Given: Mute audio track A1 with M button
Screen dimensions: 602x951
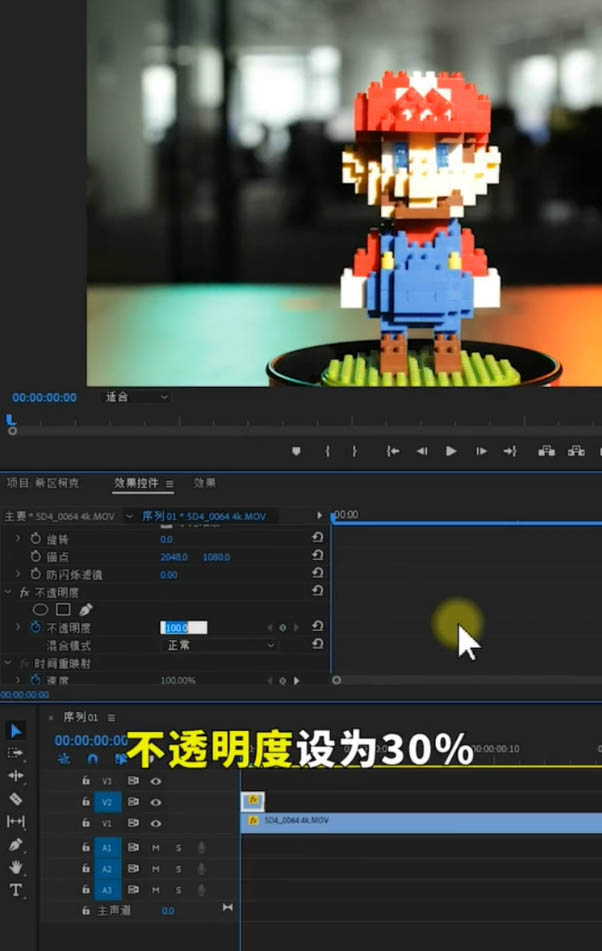Looking at the screenshot, I should click(x=156, y=847).
